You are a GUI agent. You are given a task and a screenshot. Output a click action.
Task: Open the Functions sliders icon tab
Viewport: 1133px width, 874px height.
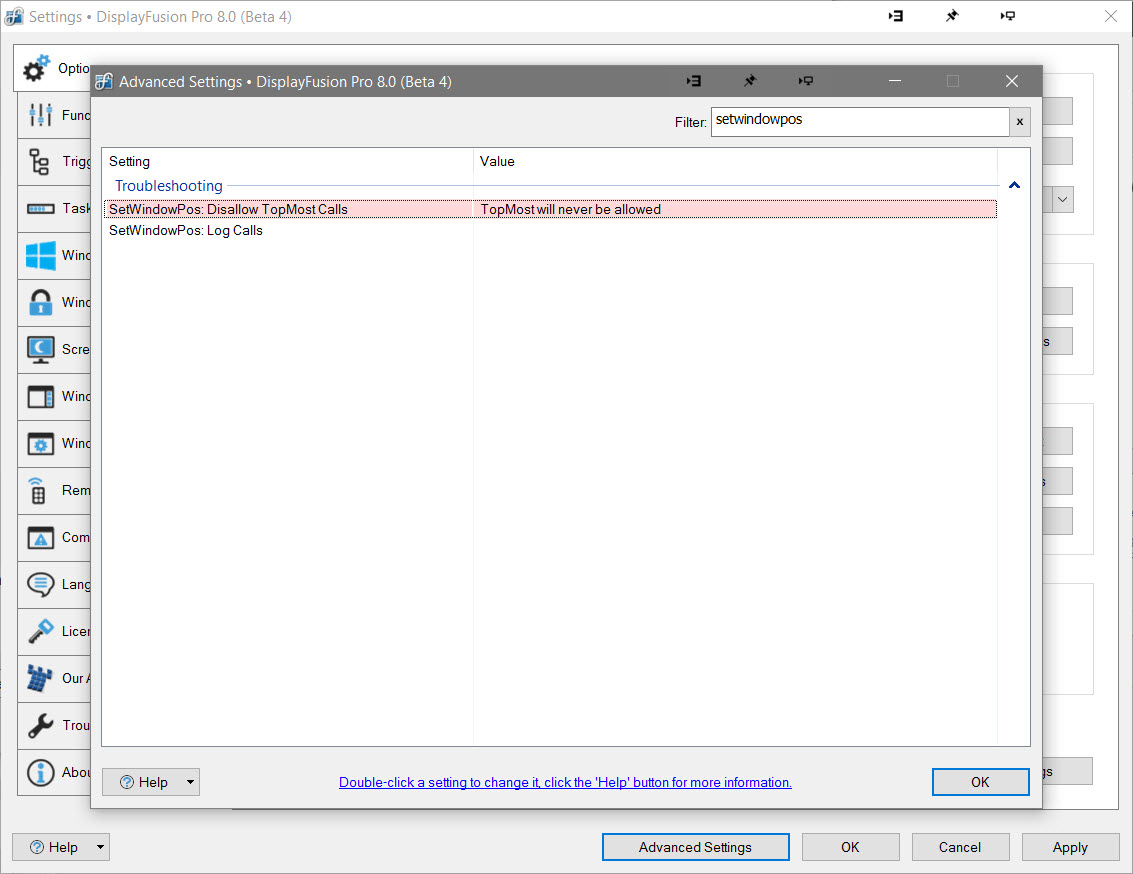(41, 115)
